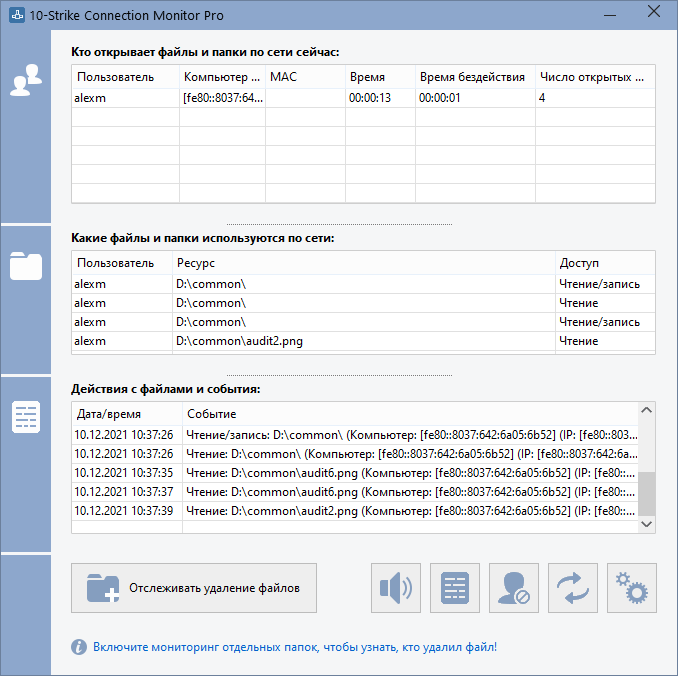This screenshot has width=678, height=676.
Task: Open the event log sidebar icon
Action: click(x=26, y=417)
